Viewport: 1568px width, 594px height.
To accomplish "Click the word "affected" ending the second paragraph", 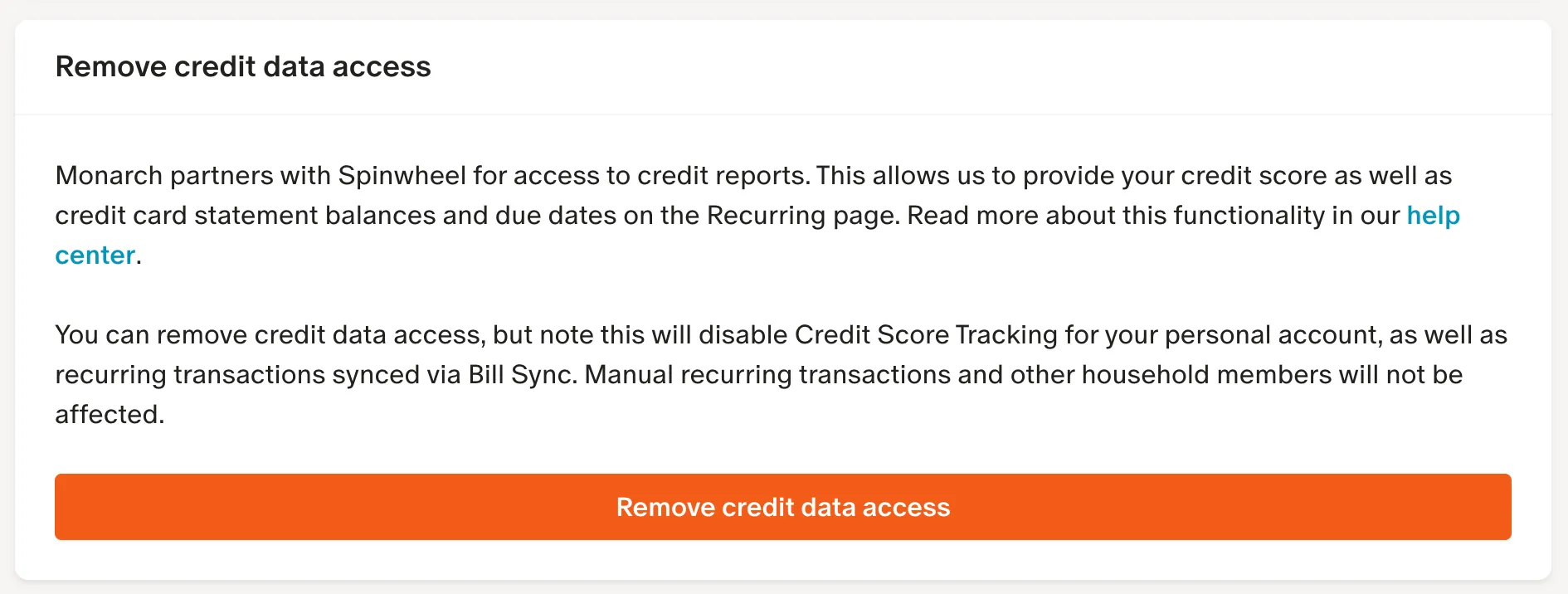I will click(x=108, y=415).
